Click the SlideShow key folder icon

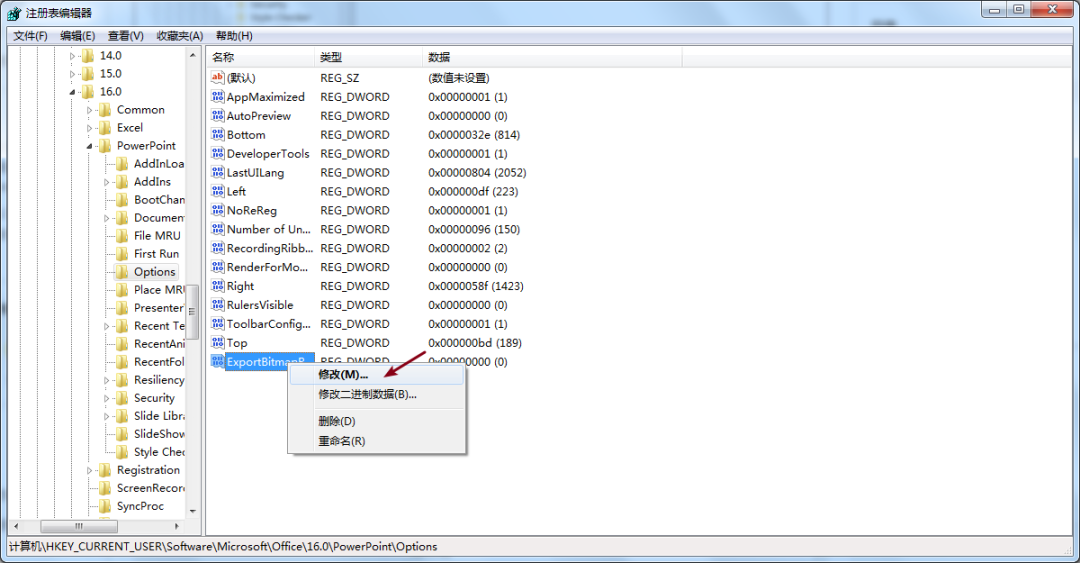[122, 433]
